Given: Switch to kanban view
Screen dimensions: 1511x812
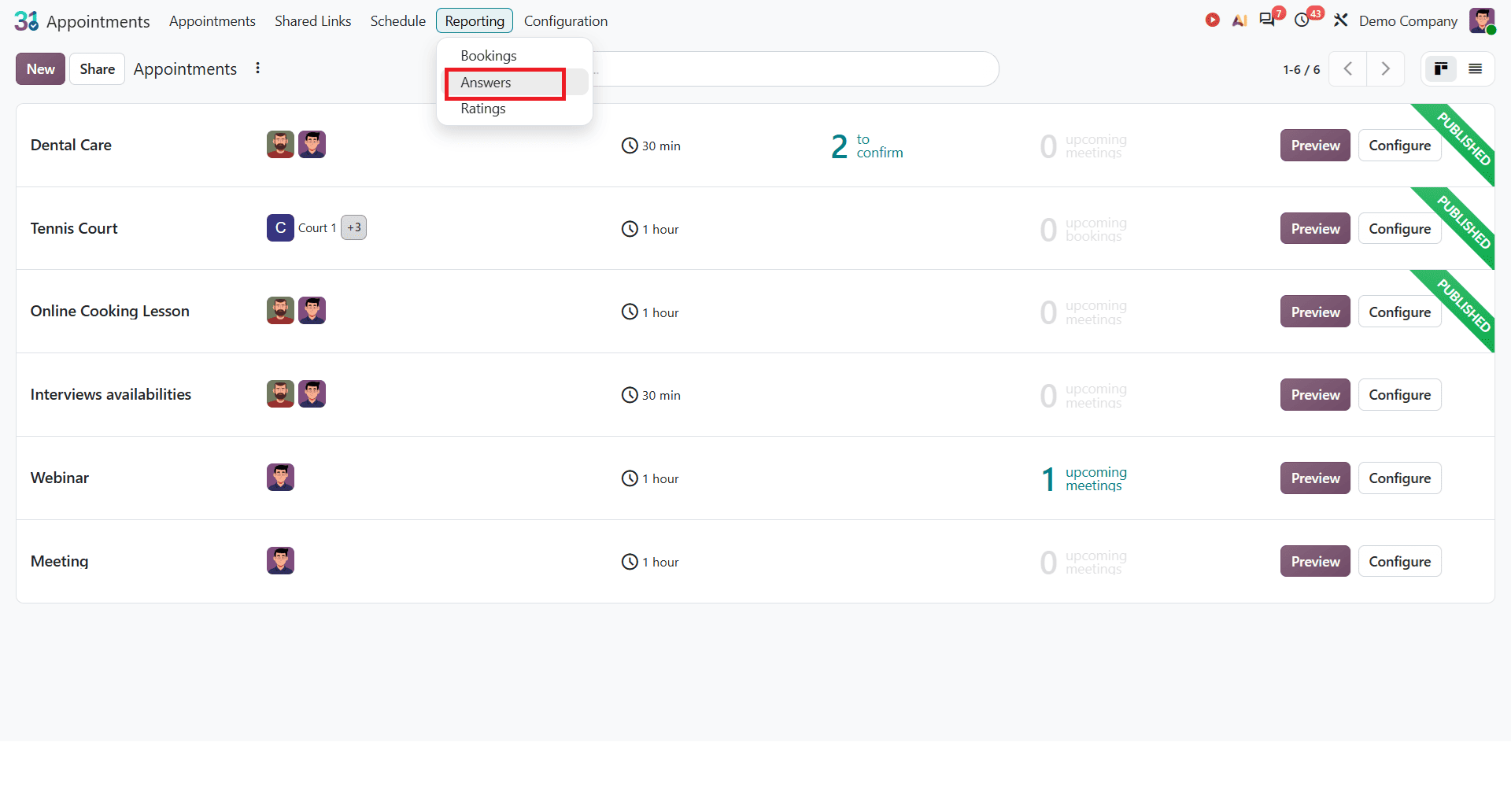Looking at the screenshot, I should [1441, 69].
